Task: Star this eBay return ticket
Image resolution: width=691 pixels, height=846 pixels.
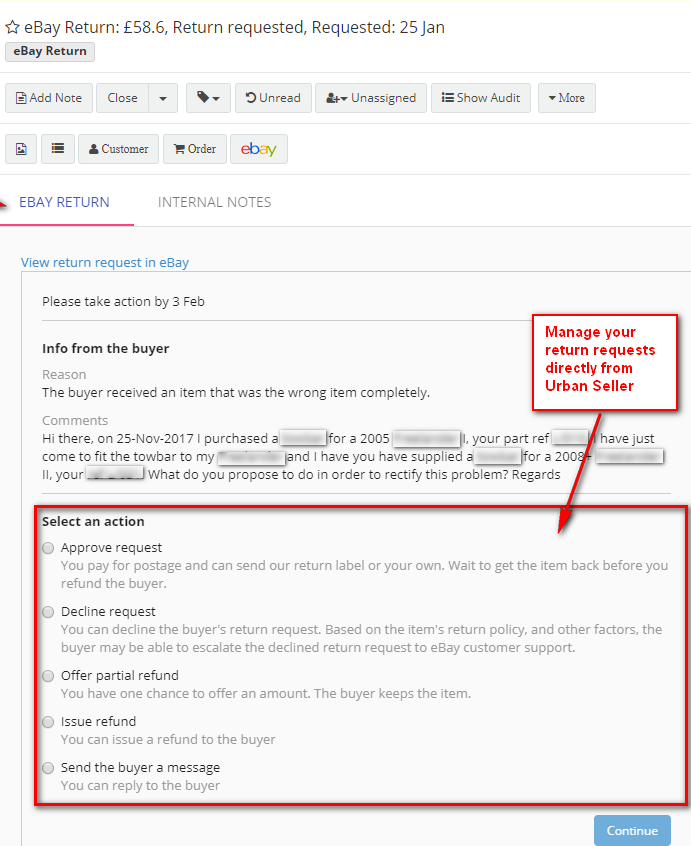Action: click(x=12, y=28)
